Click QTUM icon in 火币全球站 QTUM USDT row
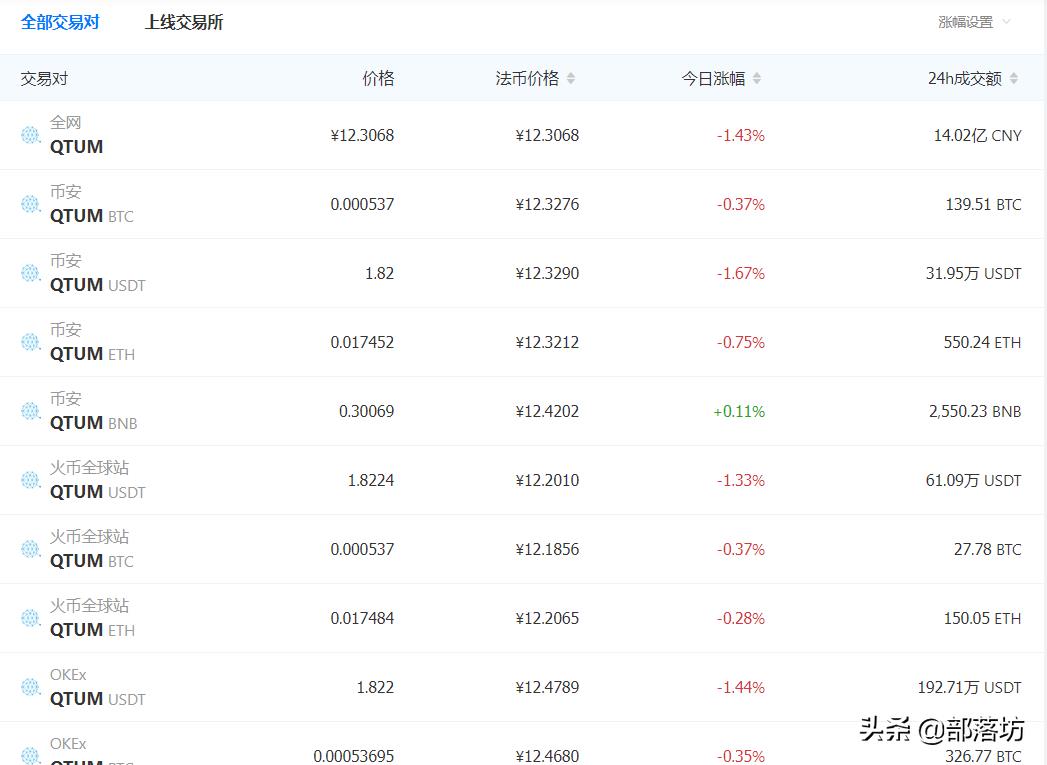Screen dimensions: 1047x765 click(x=31, y=480)
